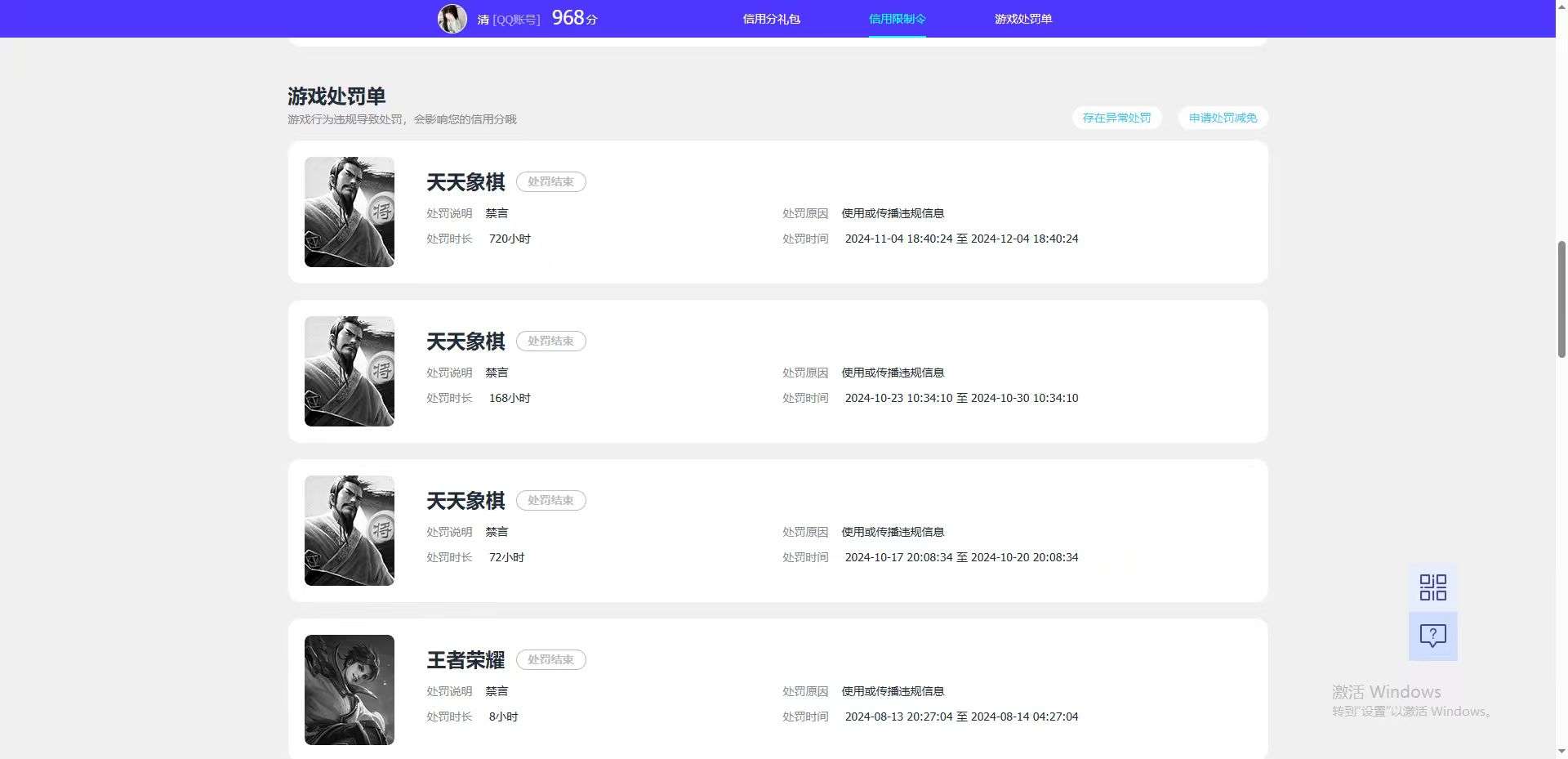Click the date range starting 2024-10-23 10:34:10
The width and height of the screenshot is (1568, 759).
[x=961, y=398]
